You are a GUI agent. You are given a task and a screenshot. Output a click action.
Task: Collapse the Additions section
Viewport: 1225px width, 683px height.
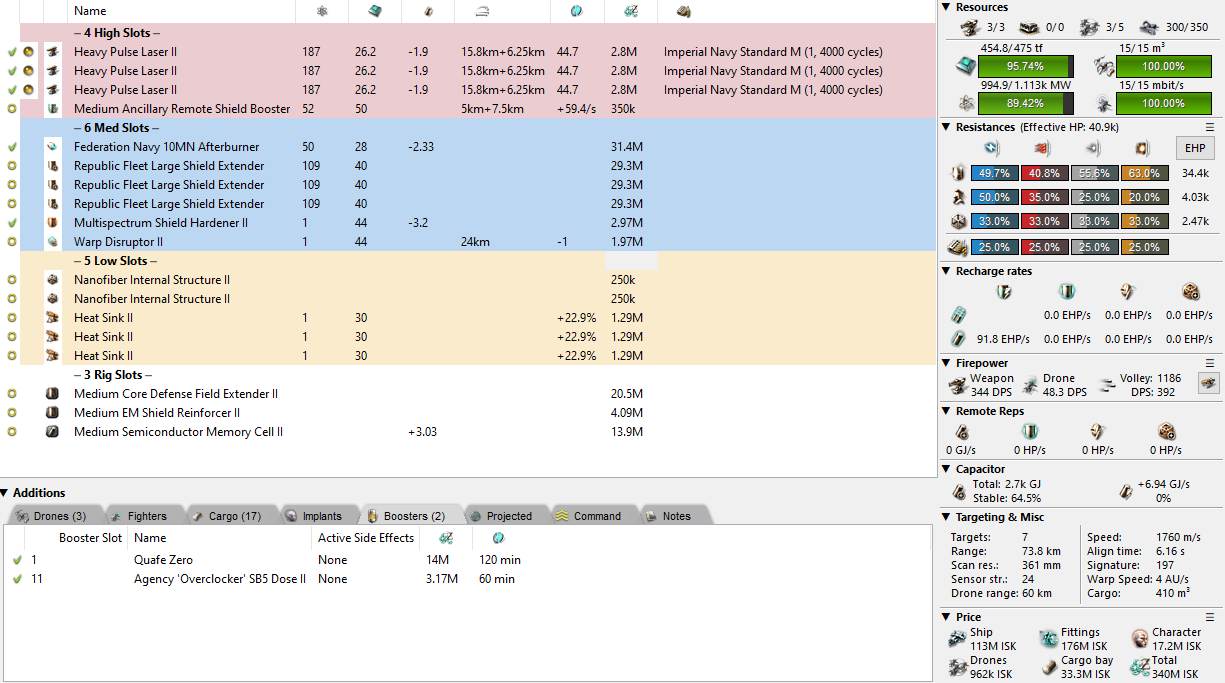5,493
